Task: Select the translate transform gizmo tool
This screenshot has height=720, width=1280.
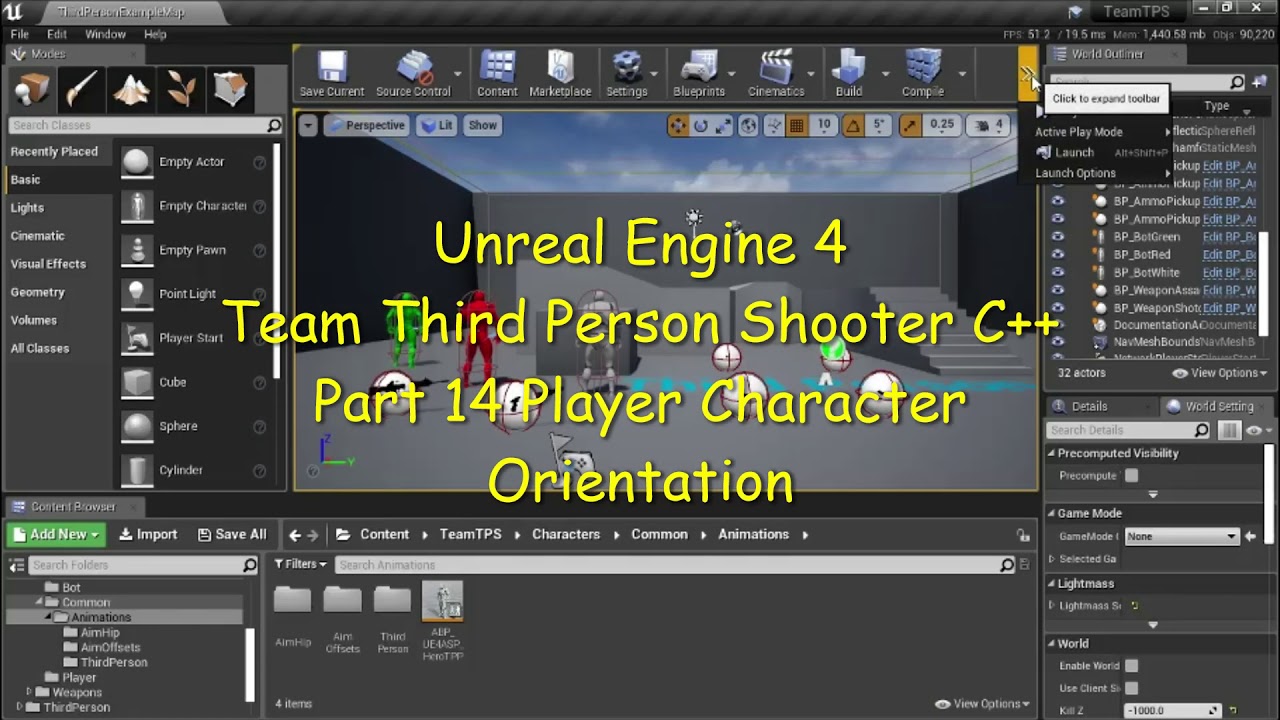Action: pyautogui.click(x=678, y=125)
